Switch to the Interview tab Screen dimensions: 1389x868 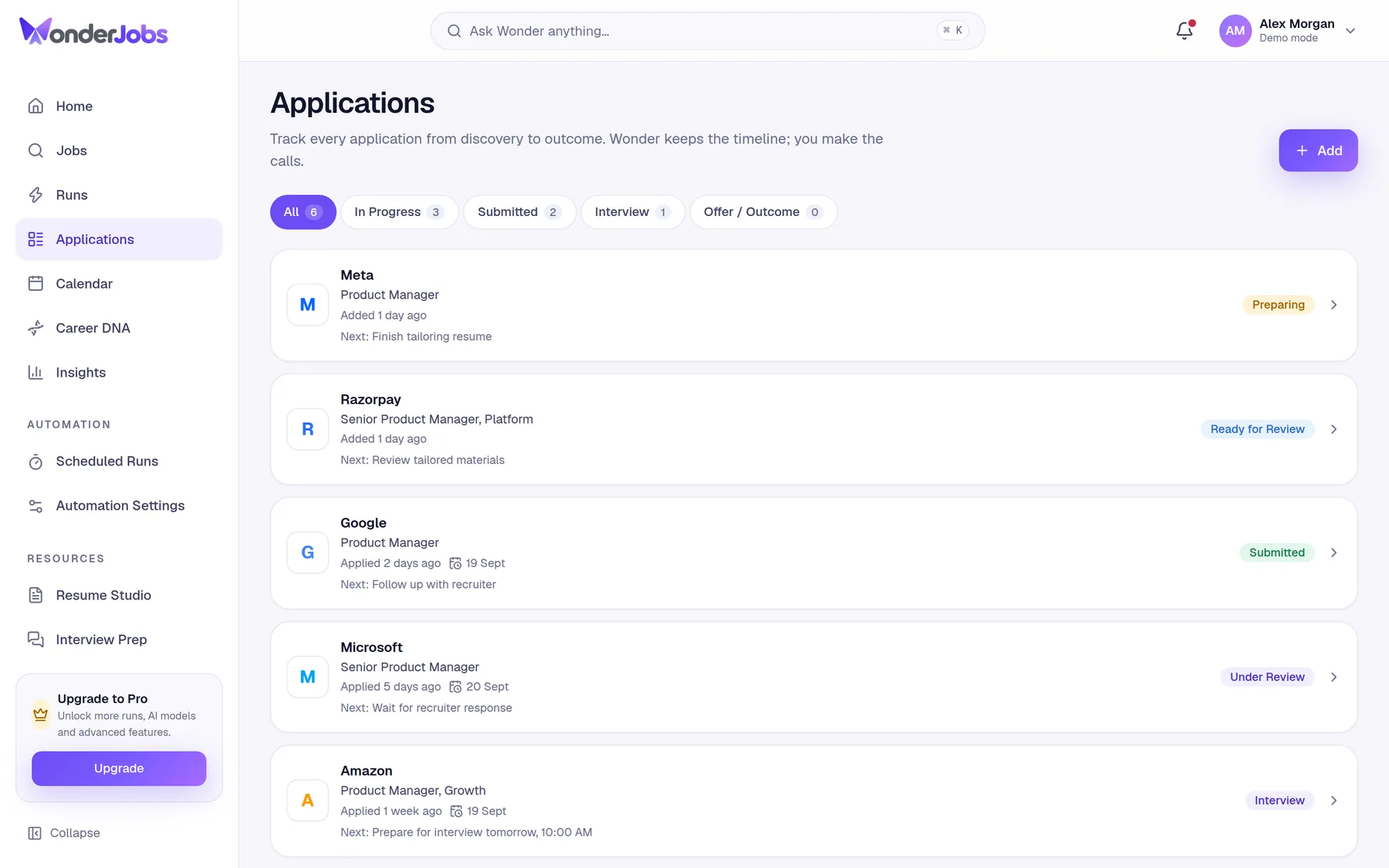(633, 212)
